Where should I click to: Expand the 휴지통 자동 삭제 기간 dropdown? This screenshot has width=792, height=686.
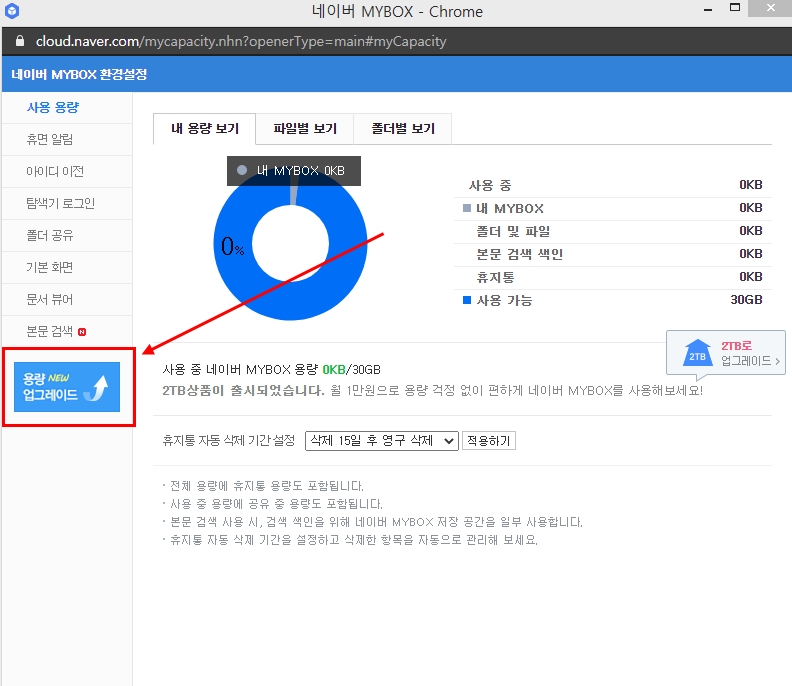(381, 440)
